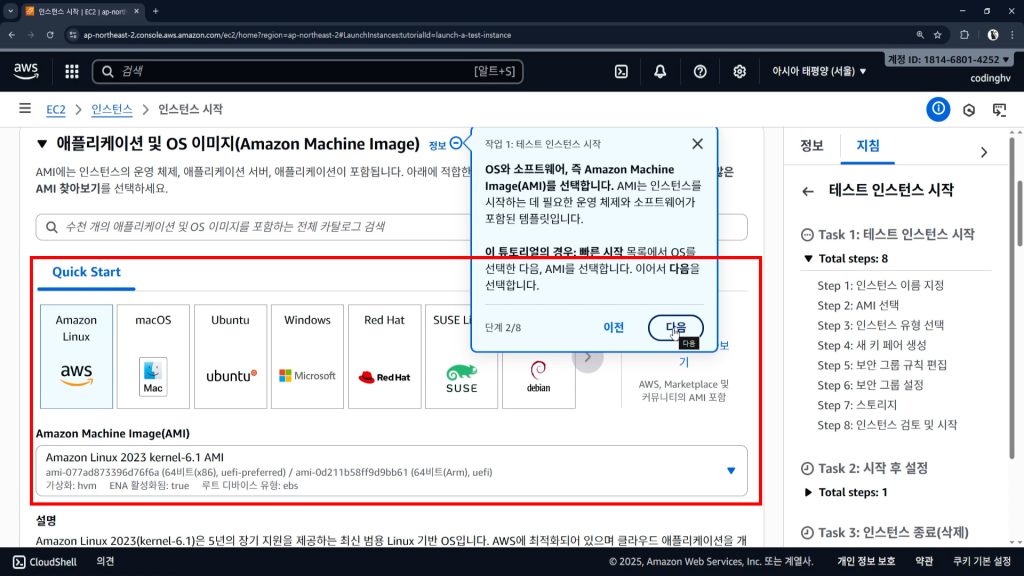Open the settings gear in AWS header

(x=739, y=71)
